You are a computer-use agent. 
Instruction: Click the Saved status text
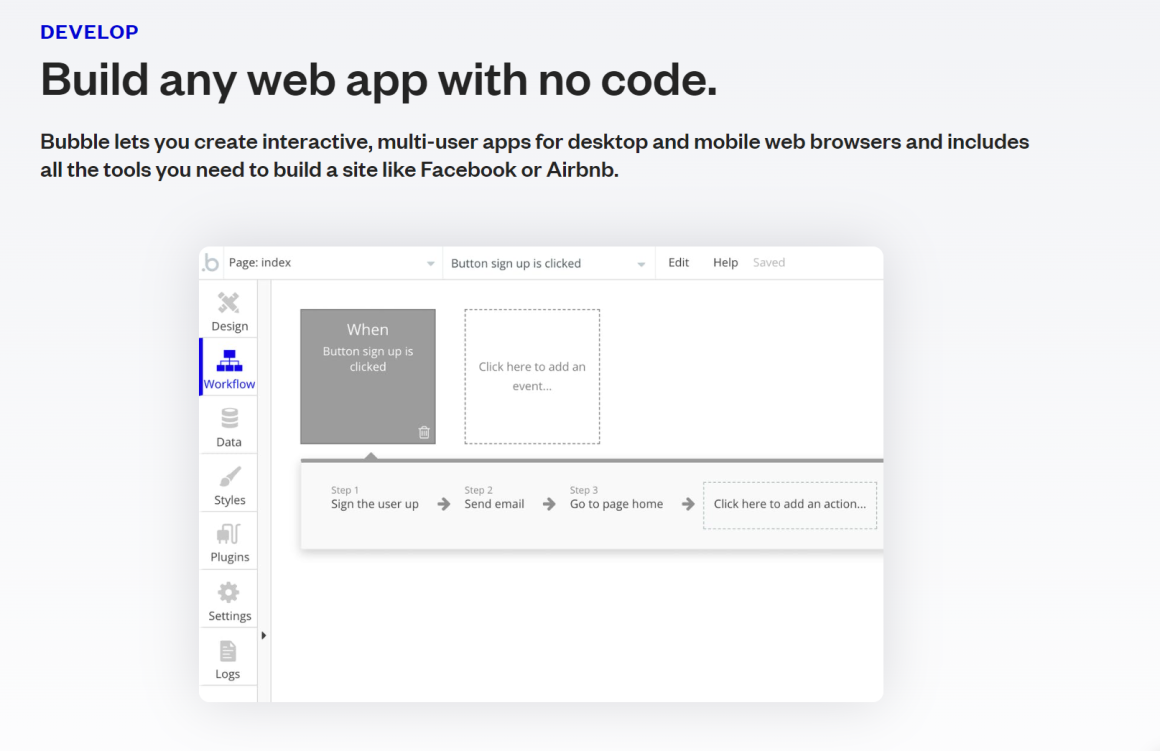(x=769, y=263)
